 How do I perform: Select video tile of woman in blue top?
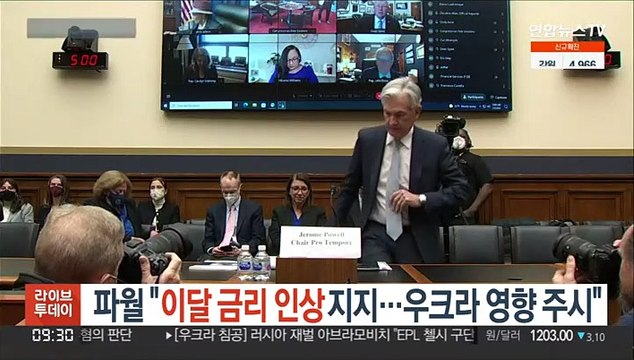point(293,59)
